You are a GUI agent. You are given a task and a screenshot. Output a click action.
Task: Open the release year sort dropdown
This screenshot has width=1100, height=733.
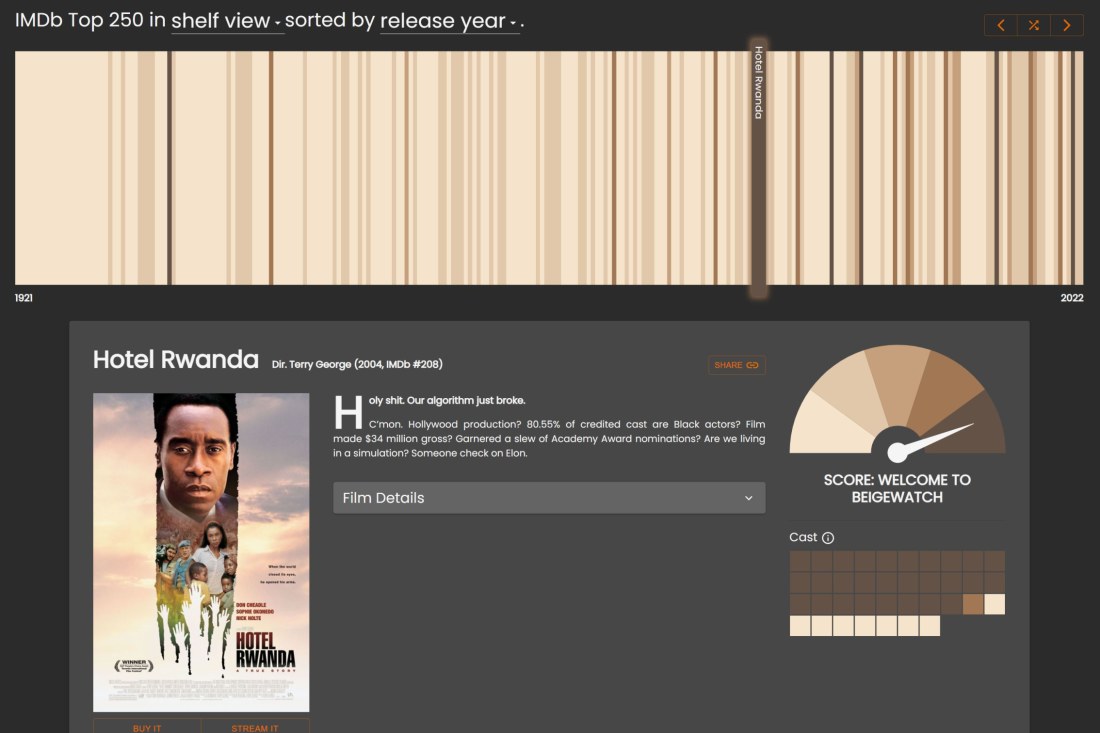click(449, 21)
